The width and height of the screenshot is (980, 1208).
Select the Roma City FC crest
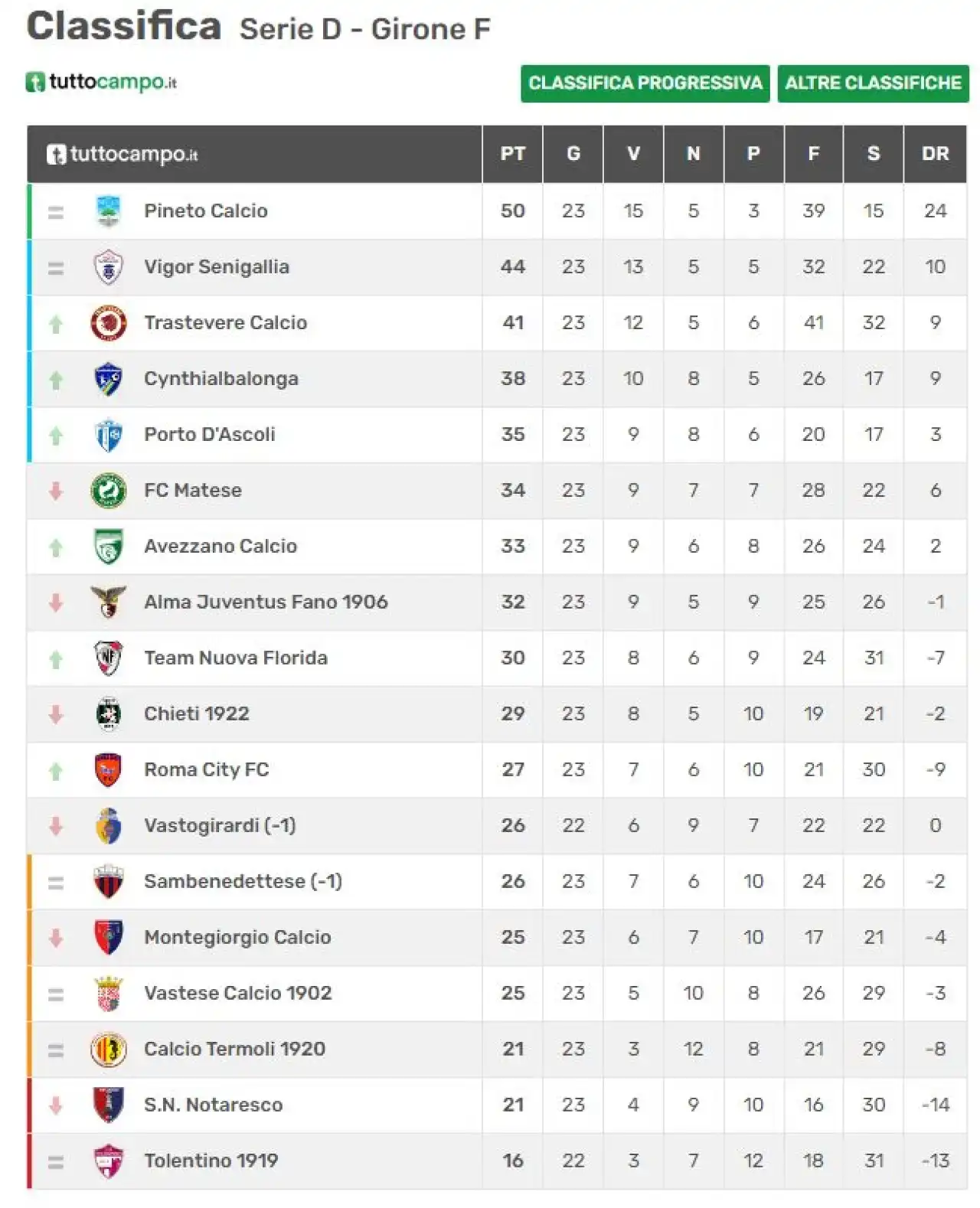pos(109,770)
